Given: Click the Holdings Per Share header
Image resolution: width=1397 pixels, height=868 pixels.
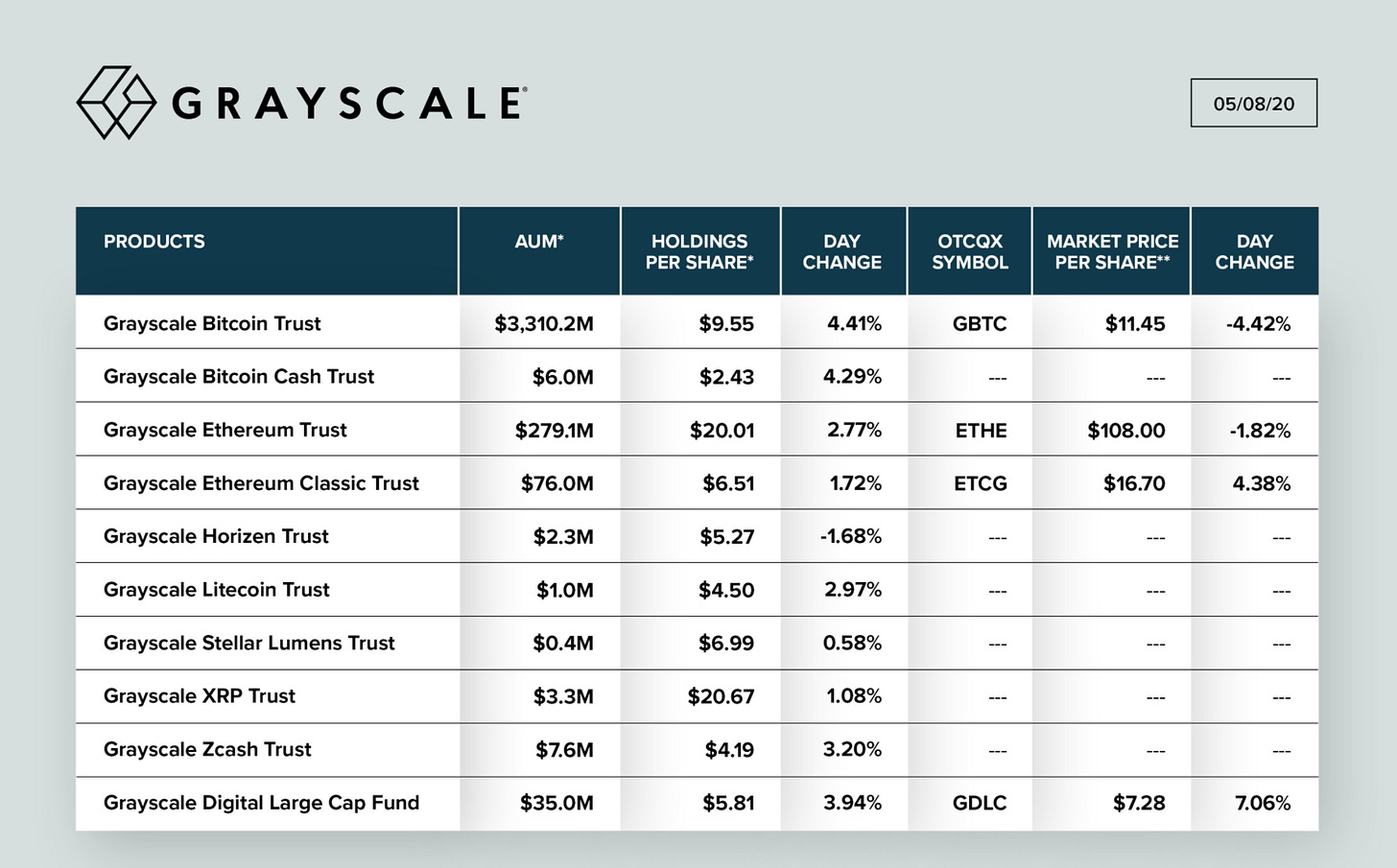Looking at the screenshot, I should [699, 251].
